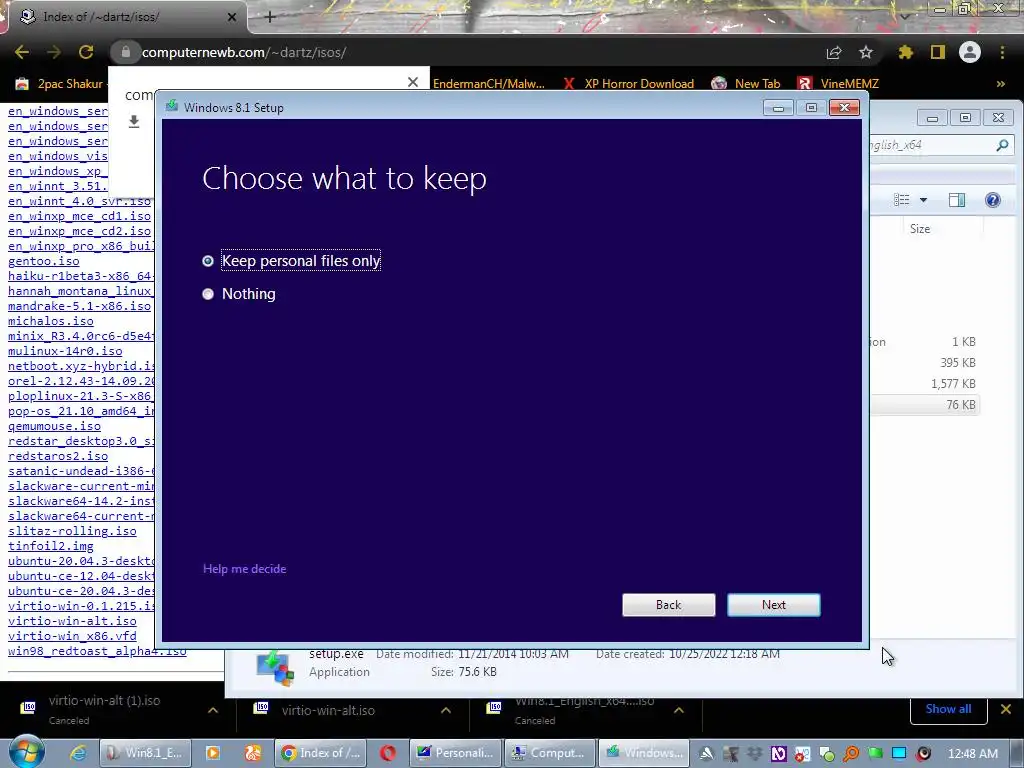Open the virtio-win_x86.vfd link

72,636
